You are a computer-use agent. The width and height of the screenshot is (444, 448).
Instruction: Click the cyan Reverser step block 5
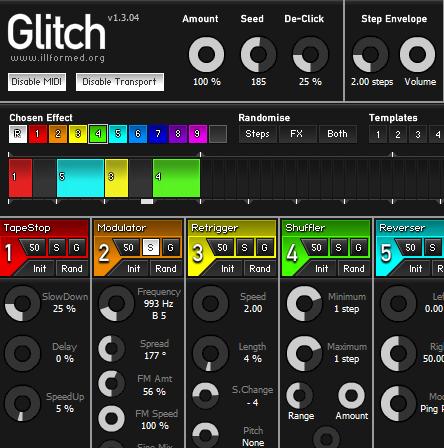click(80, 178)
